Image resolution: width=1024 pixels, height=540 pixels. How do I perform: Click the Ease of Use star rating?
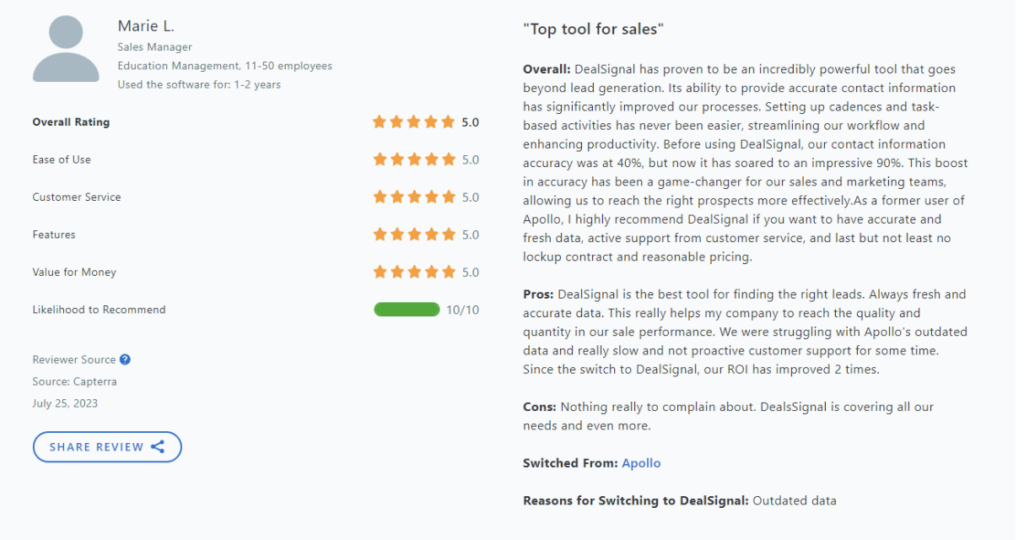413,159
